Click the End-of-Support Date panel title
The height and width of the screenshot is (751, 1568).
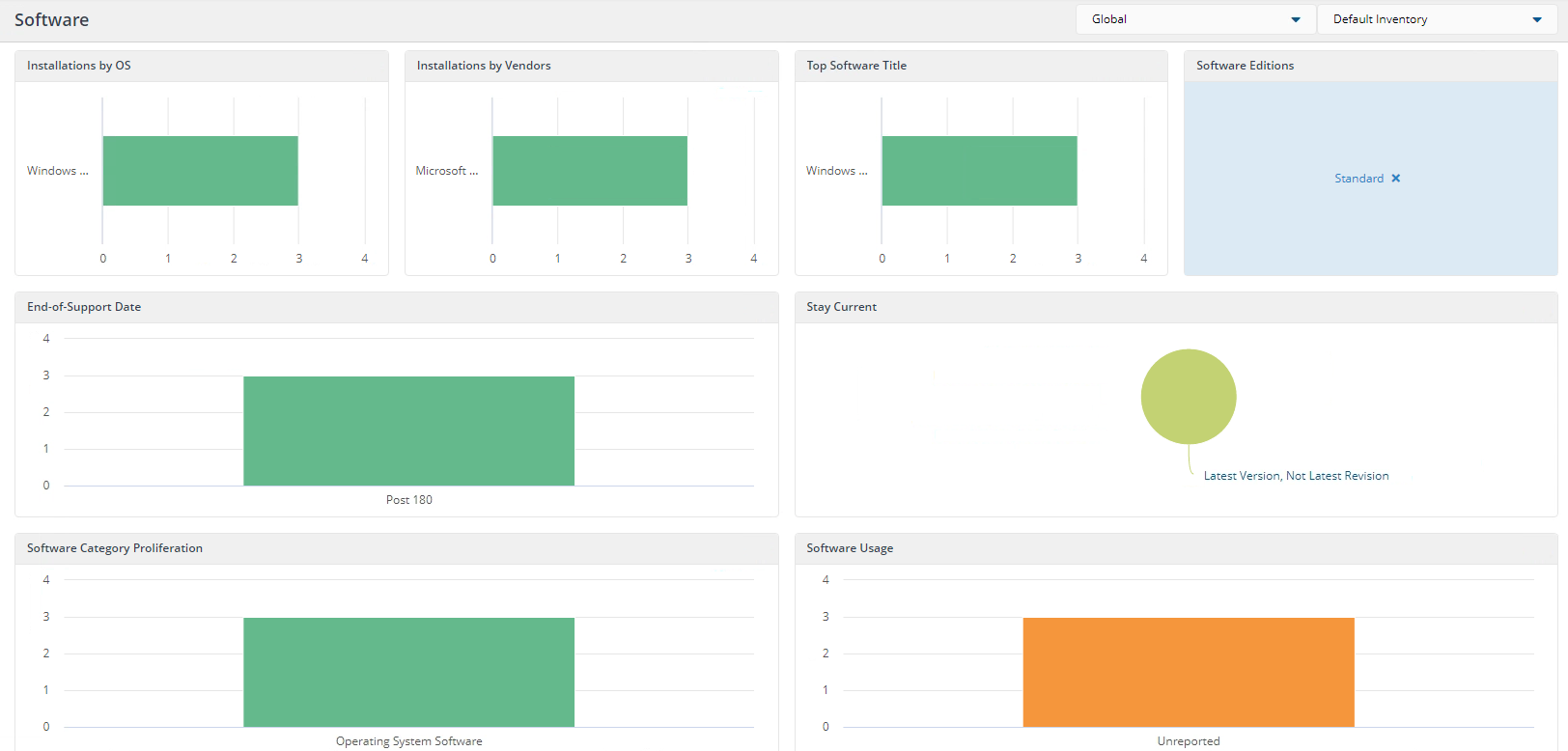[84, 307]
